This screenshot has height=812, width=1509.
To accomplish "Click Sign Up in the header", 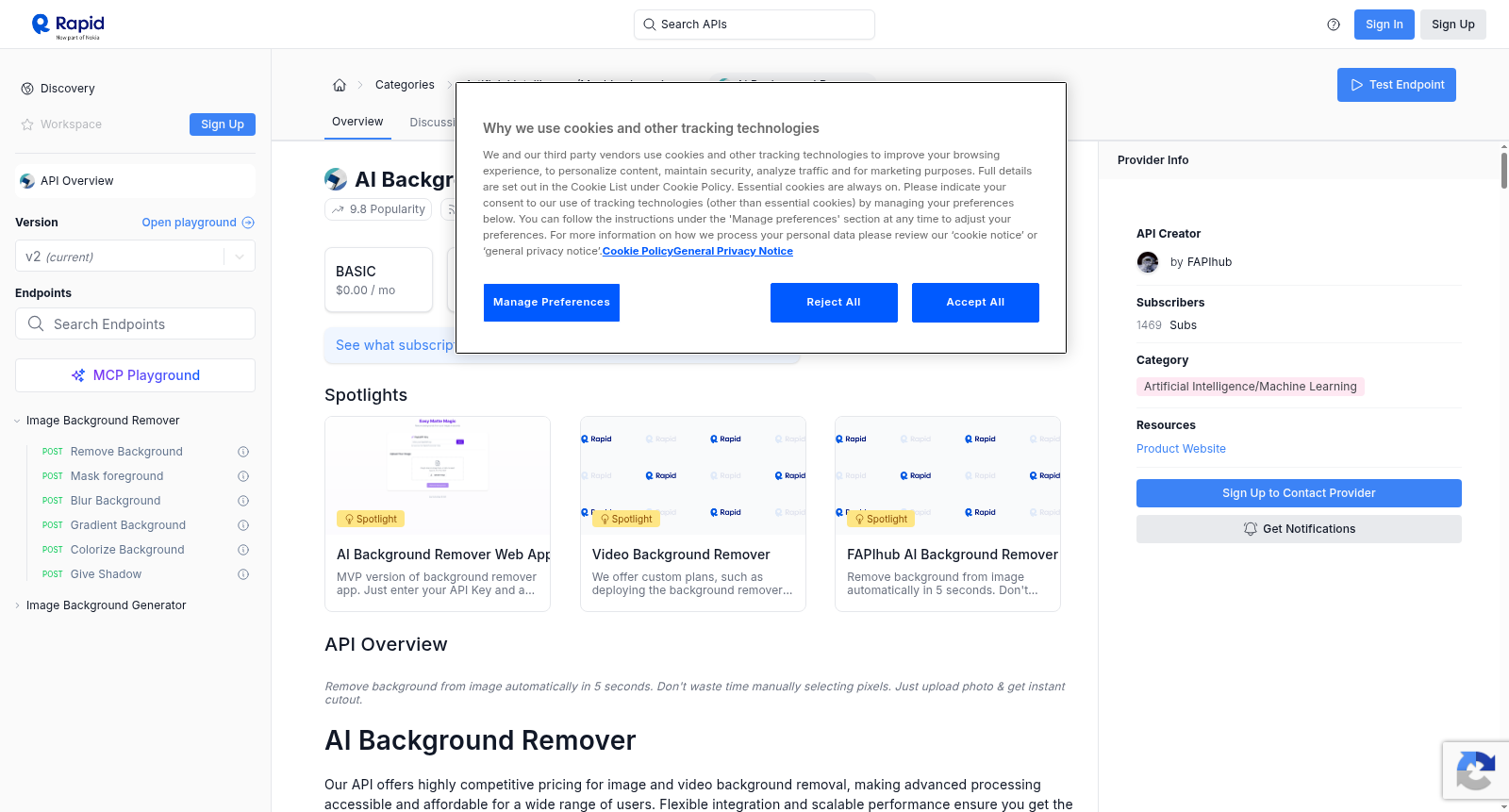I will tap(1453, 25).
